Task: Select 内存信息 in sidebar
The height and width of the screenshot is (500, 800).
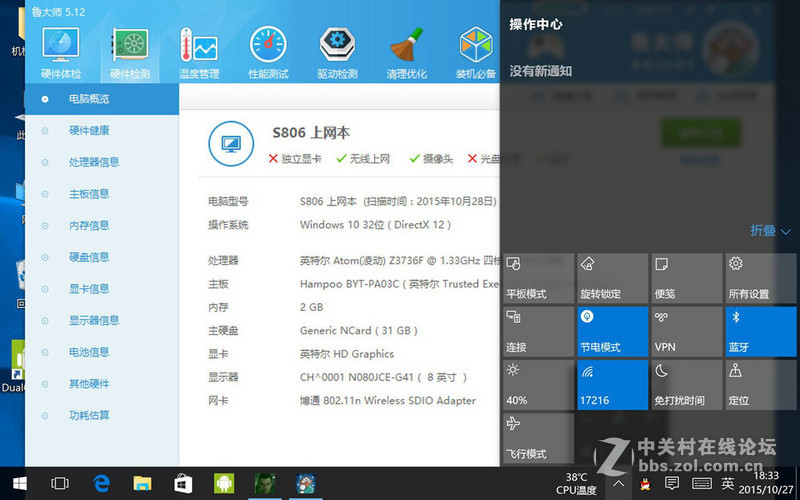Action: click(x=102, y=226)
